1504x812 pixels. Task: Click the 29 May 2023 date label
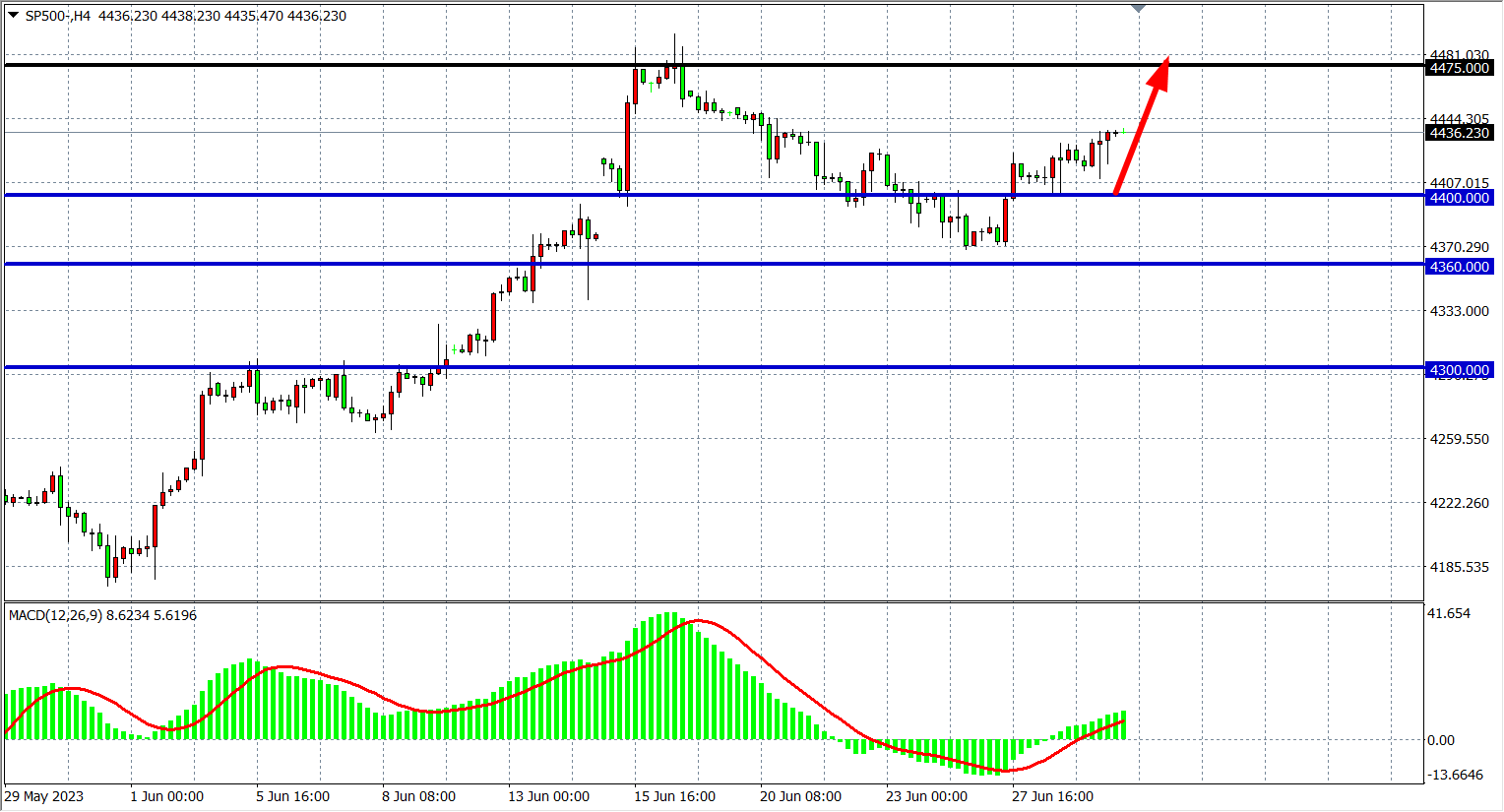point(44,796)
